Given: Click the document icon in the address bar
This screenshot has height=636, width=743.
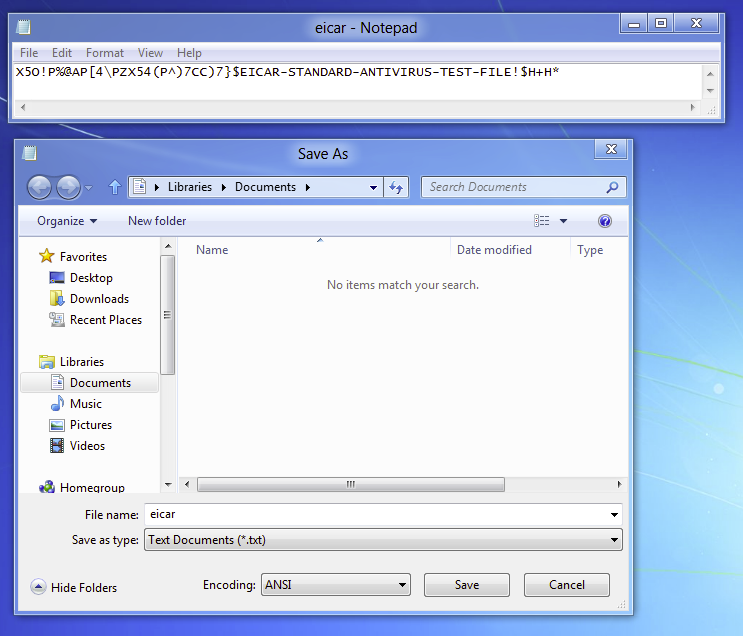Looking at the screenshot, I should tap(139, 187).
